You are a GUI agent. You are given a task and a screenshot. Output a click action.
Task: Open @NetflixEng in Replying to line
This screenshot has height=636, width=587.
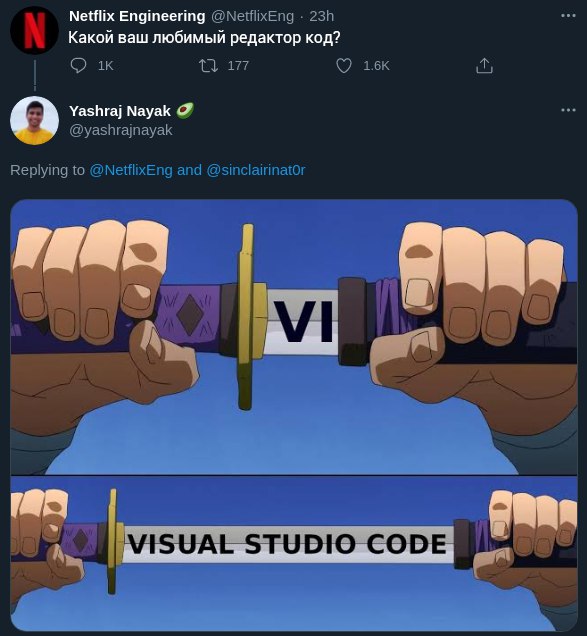pos(131,170)
